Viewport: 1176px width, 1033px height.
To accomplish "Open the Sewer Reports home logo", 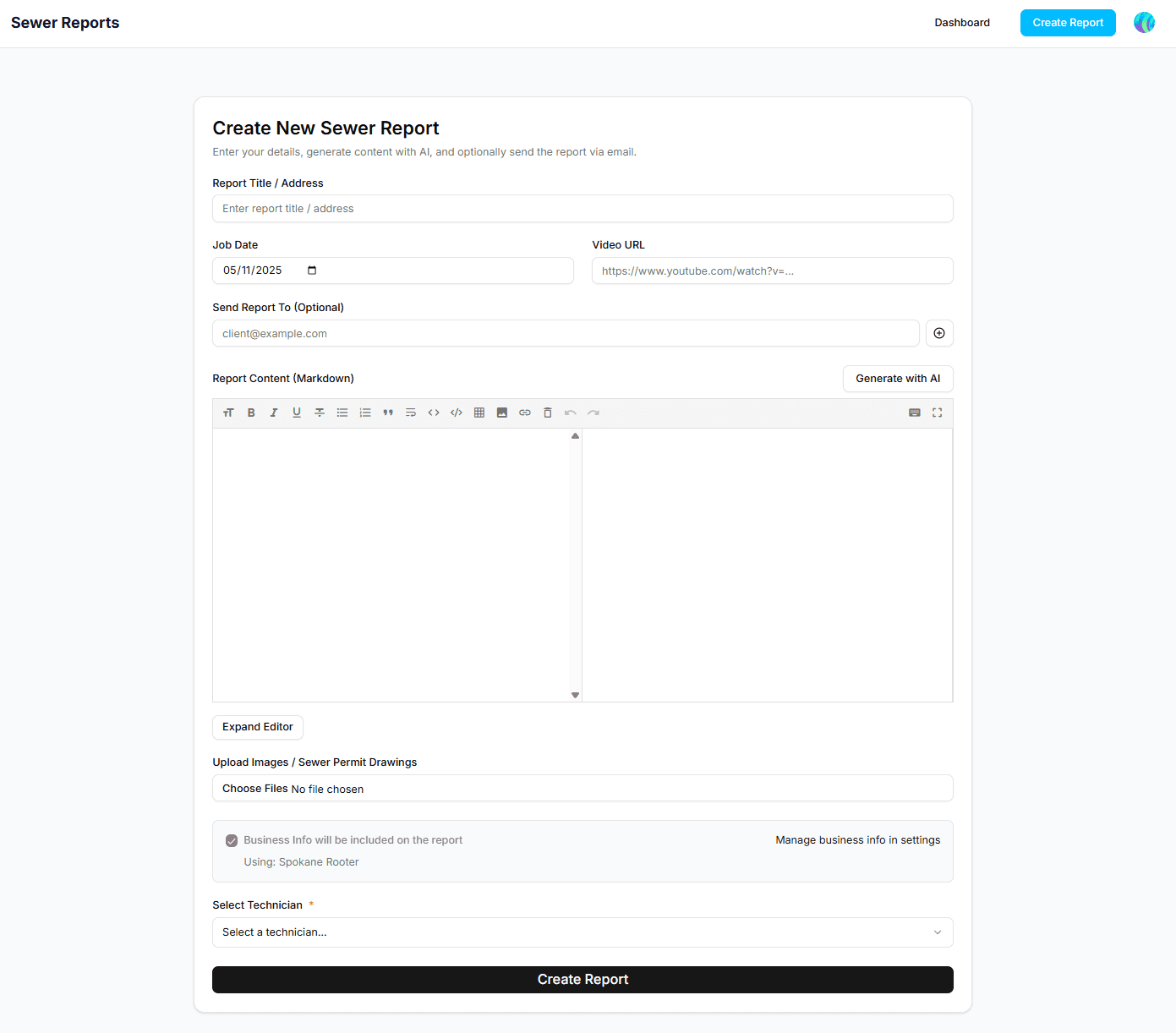I will click(x=65, y=23).
